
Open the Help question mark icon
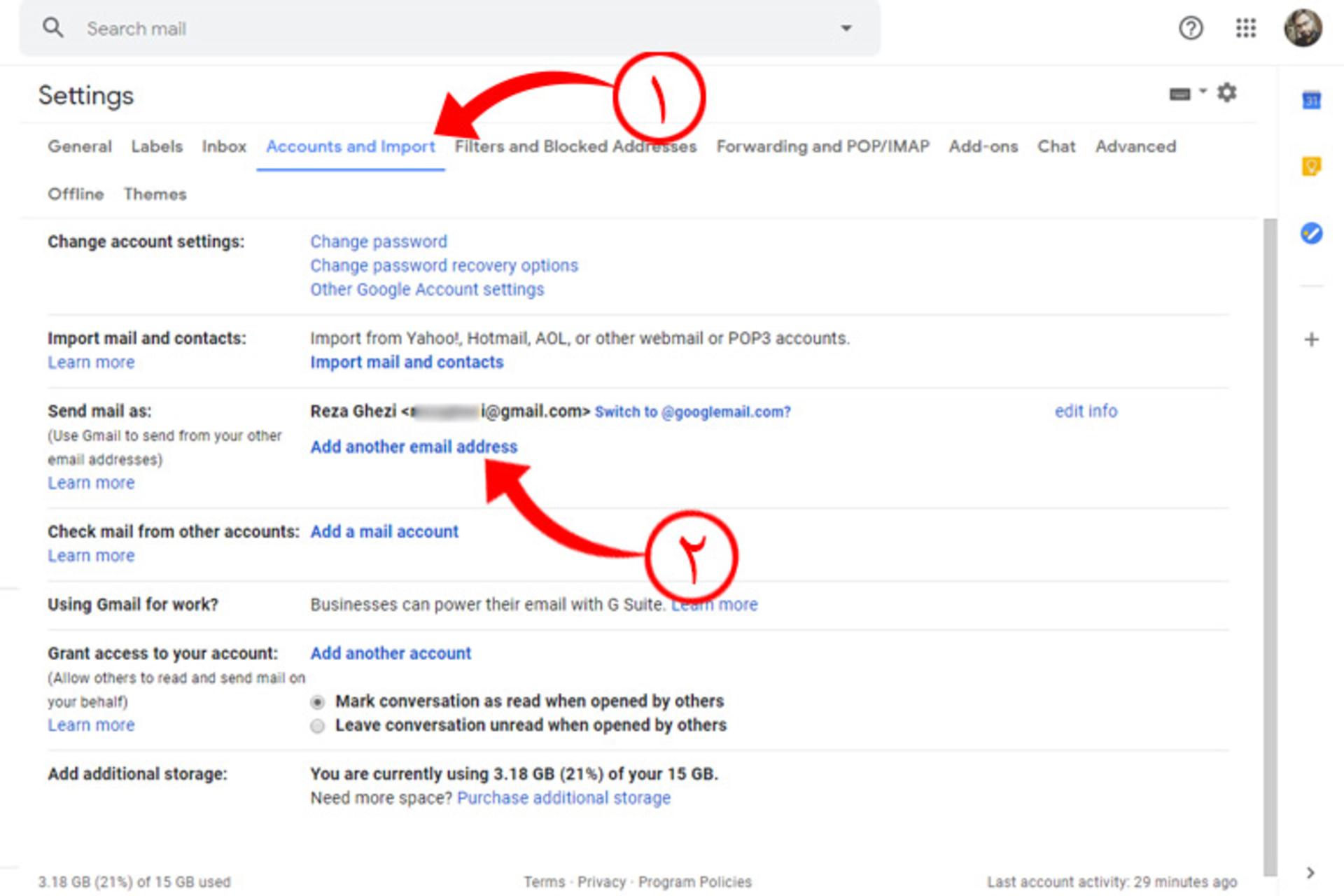(1191, 29)
